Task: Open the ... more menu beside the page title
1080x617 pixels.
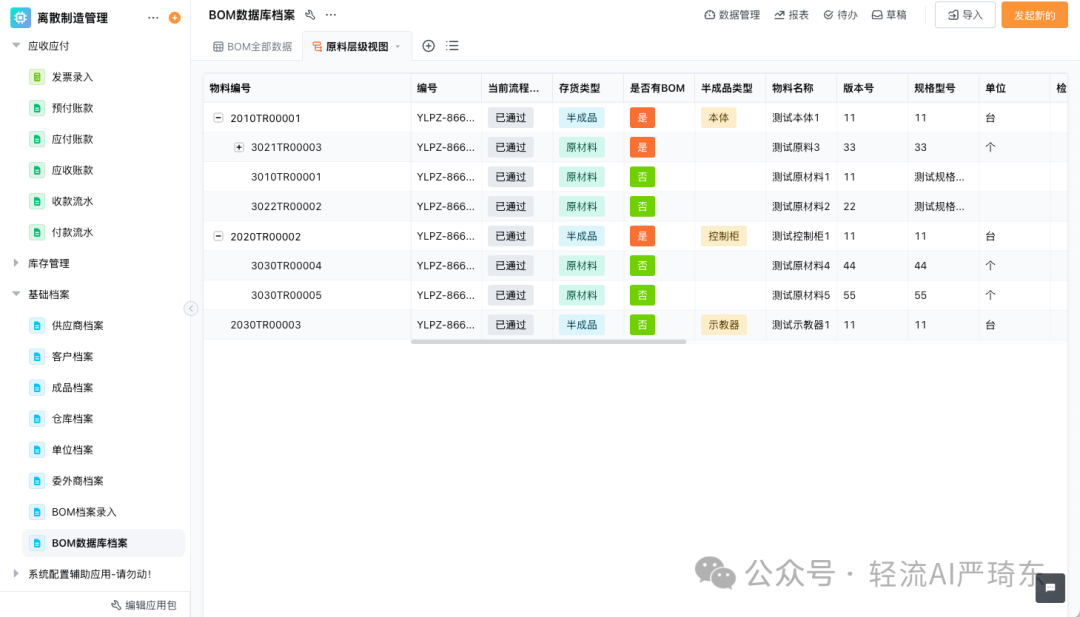Action: 330,15
